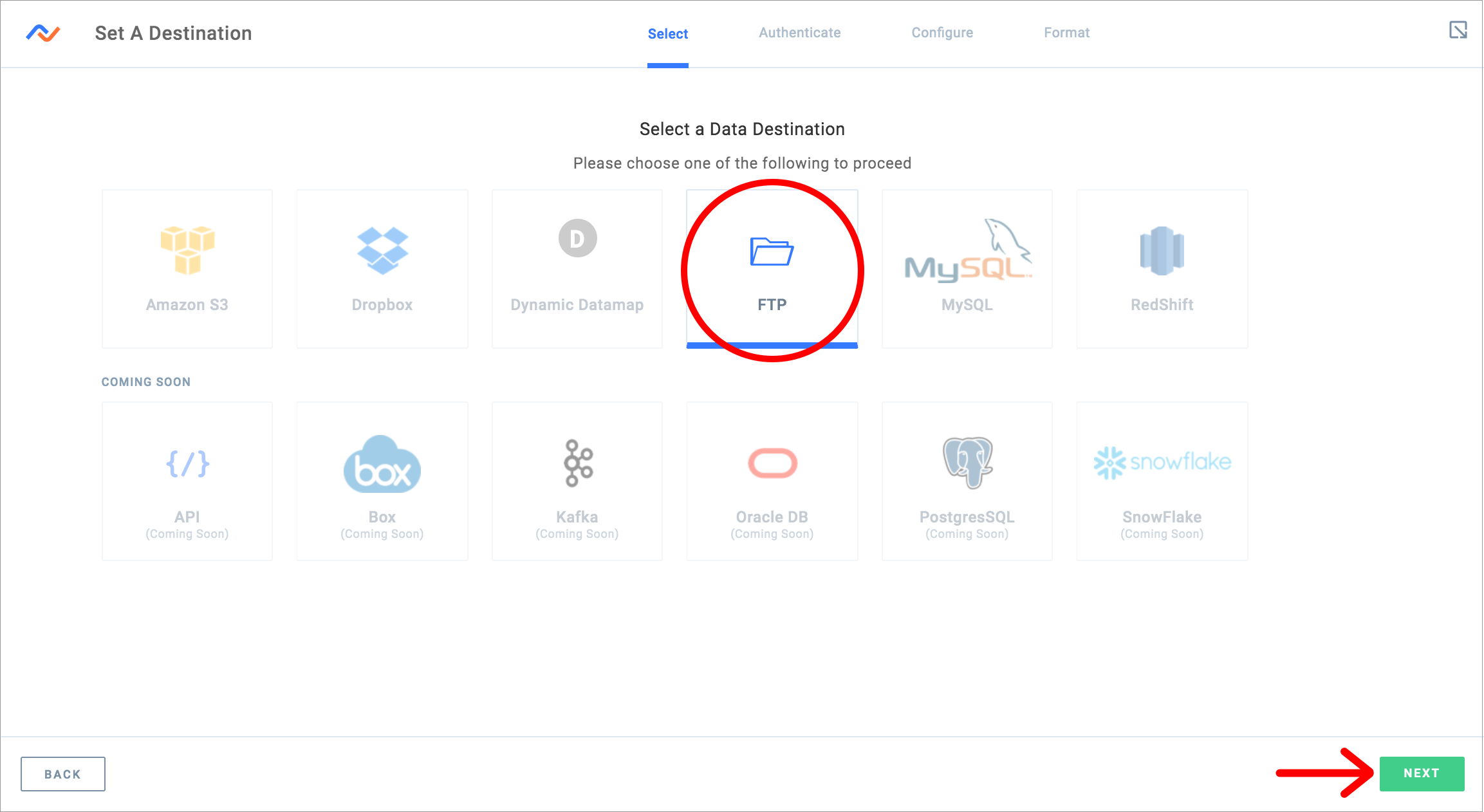Click the Kafka label text

click(577, 517)
